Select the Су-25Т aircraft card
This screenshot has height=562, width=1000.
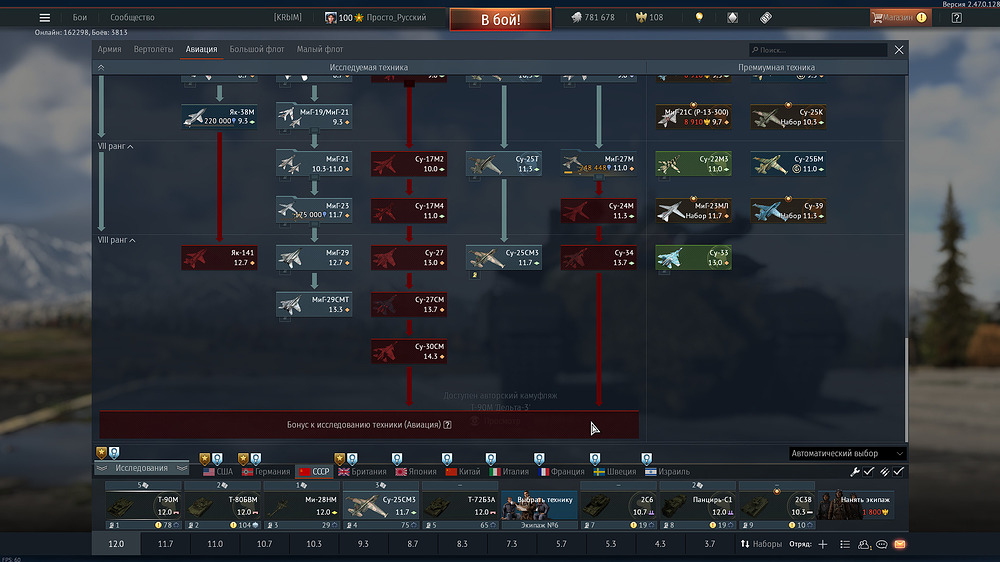tap(504, 164)
